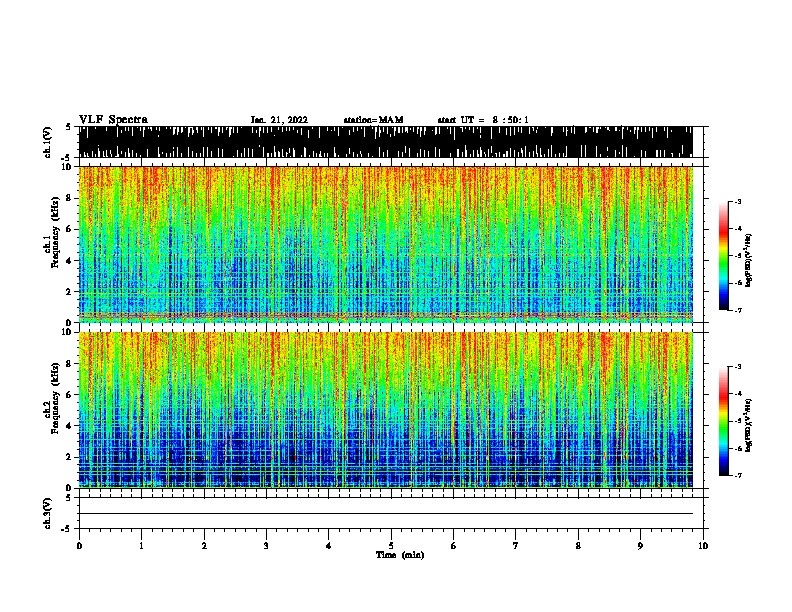Click the ch.1 "Frequency (kHz)" axis label

pyautogui.click(x=55, y=231)
